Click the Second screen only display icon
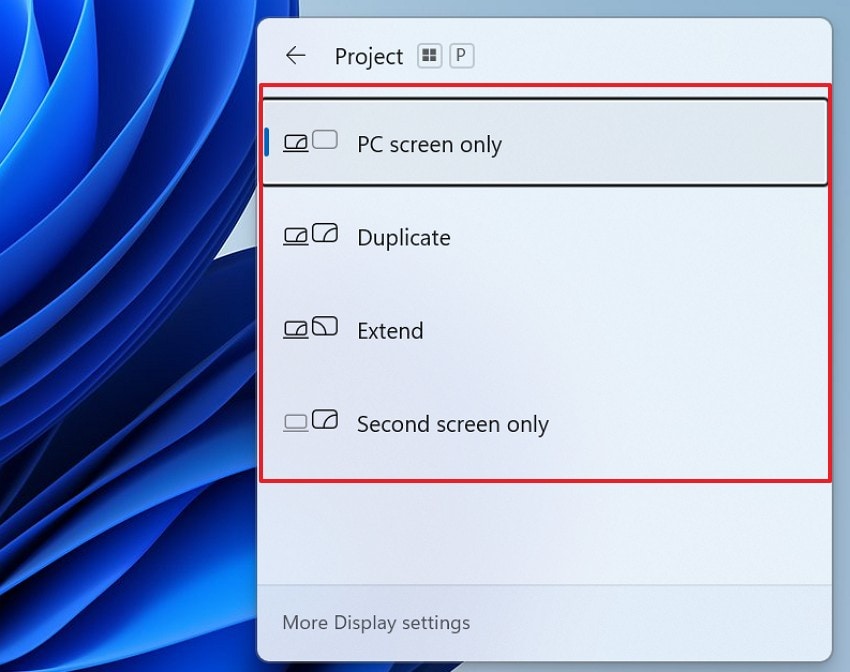Screen dimensions: 850x672 (x=325, y=421)
